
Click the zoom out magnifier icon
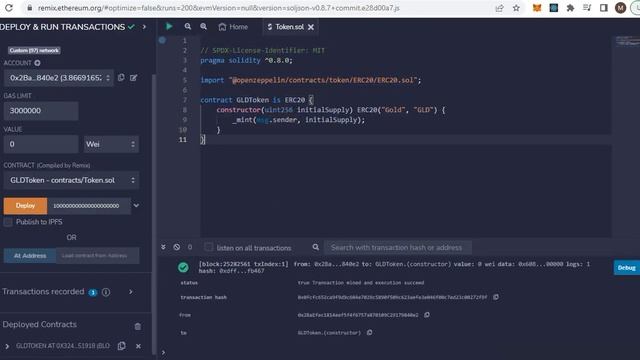click(x=187, y=27)
